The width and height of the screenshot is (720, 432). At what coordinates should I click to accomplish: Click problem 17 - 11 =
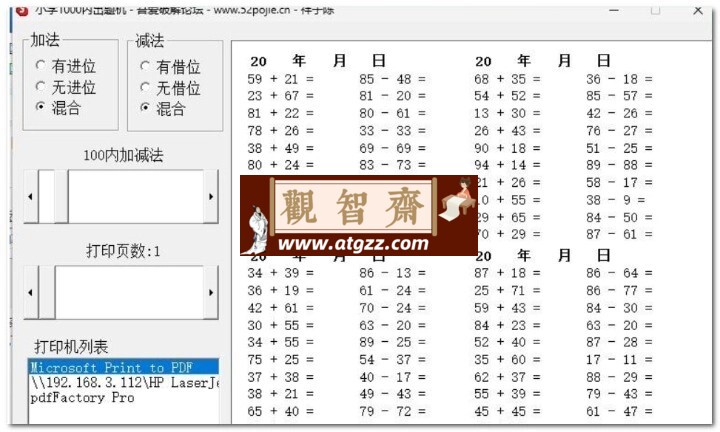click(x=619, y=360)
